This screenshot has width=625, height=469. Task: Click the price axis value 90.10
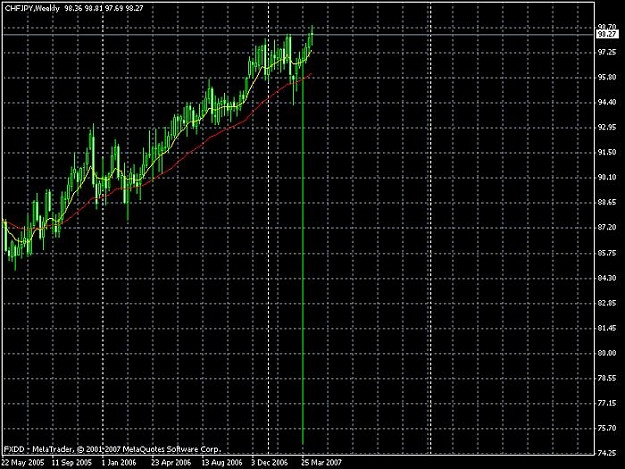607,177
